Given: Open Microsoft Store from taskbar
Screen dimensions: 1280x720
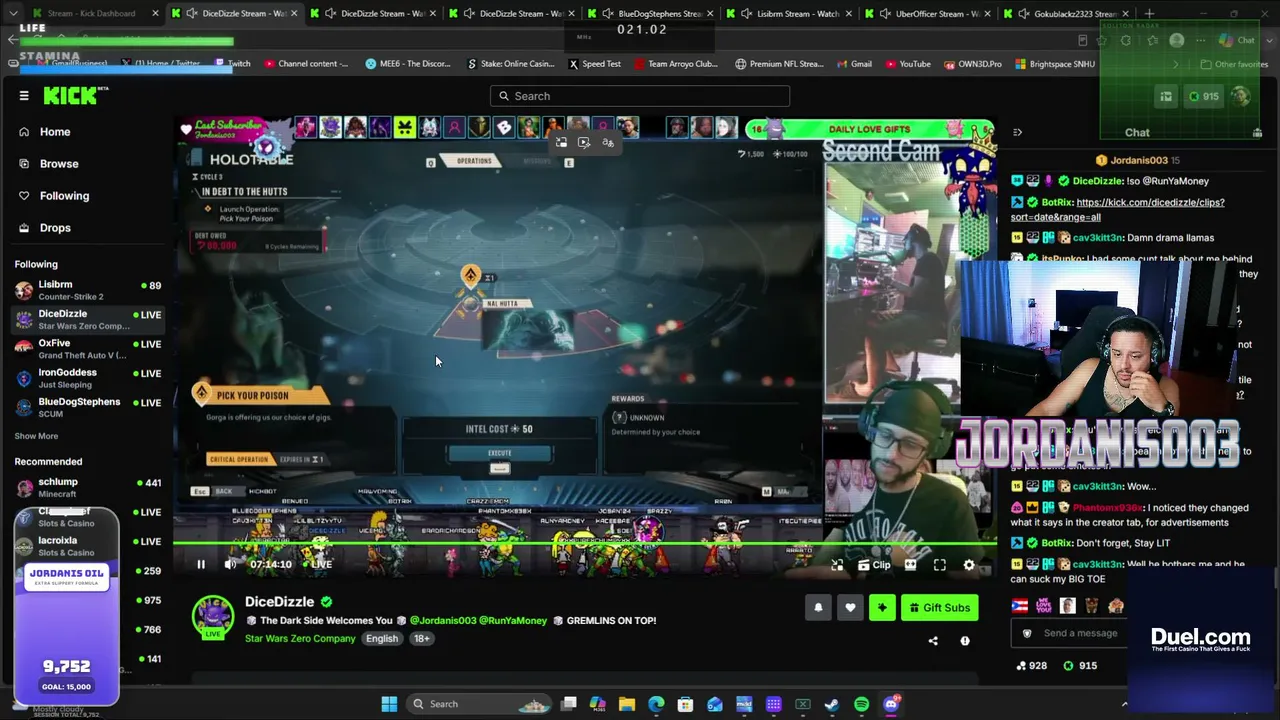Looking at the screenshot, I should tap(685, 704).
